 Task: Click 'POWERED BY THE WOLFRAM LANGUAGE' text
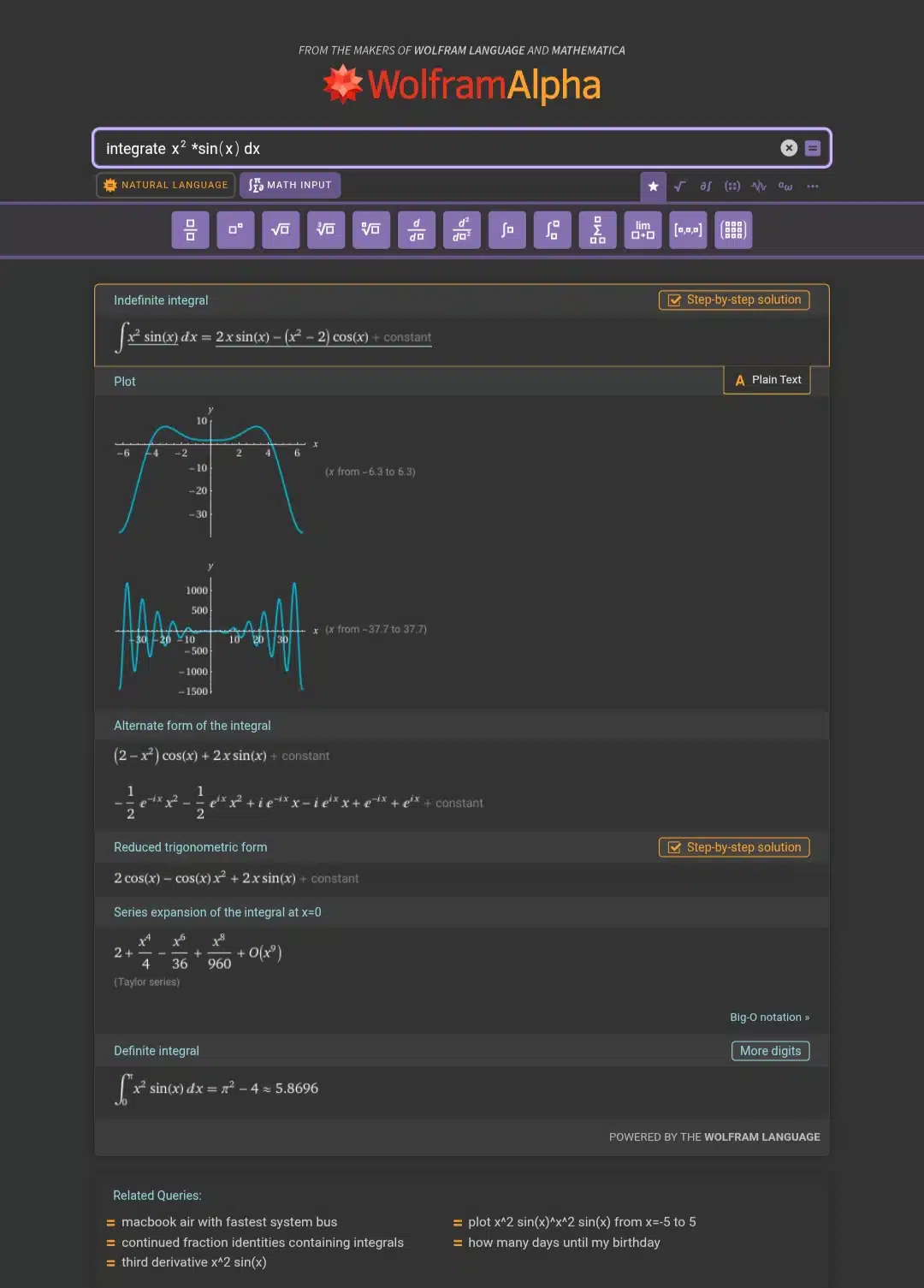(714, 1137)
